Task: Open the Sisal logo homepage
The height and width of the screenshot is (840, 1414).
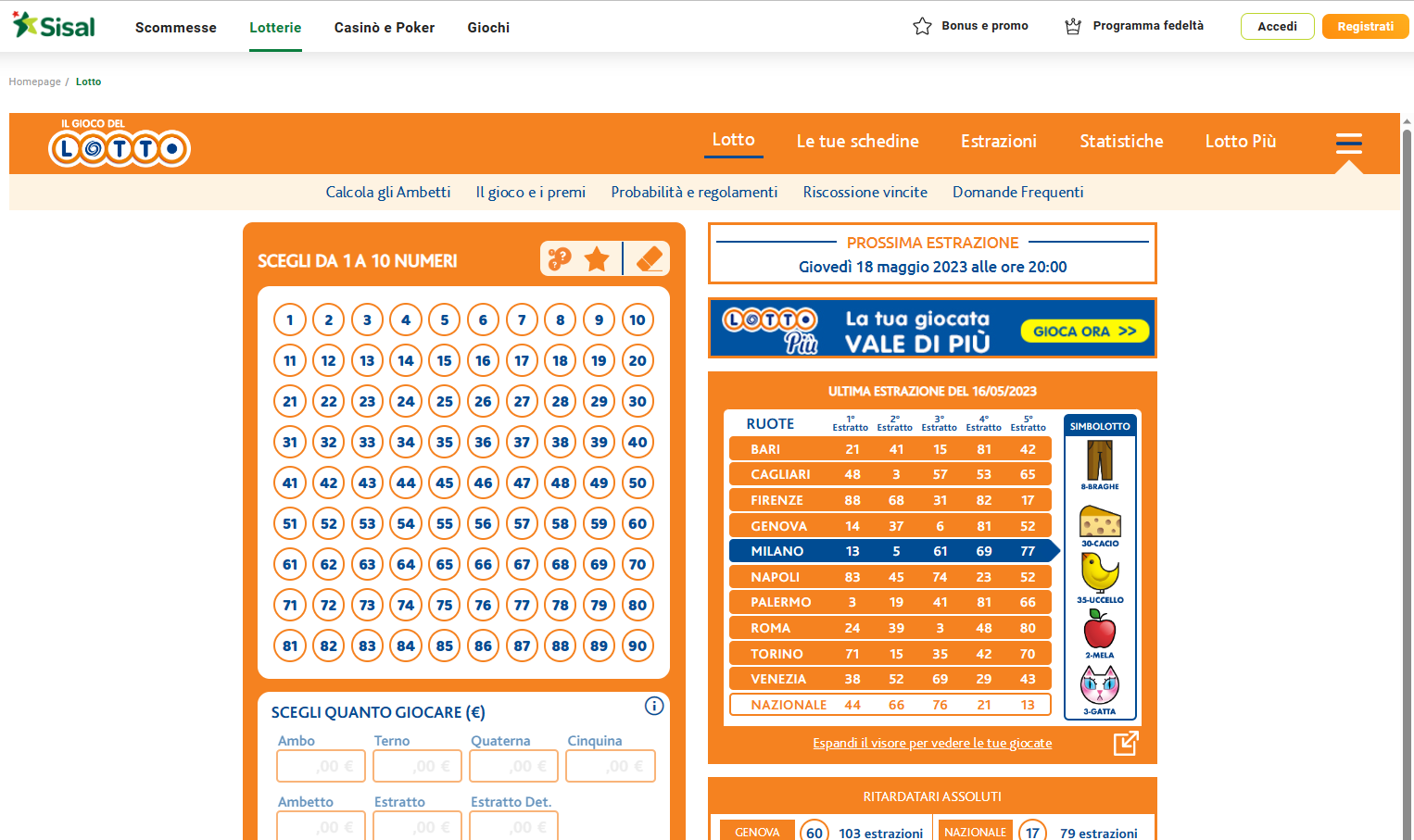Action: point(54,26)
